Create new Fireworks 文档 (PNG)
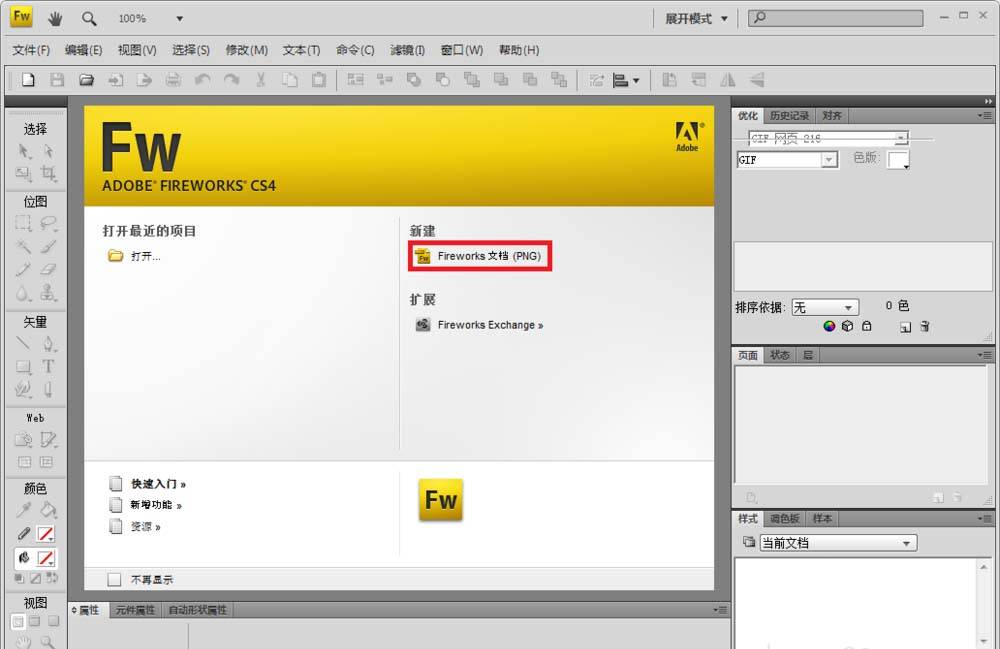The height and width of the screenshot is (649, 1000). click(x=480, y=257)
